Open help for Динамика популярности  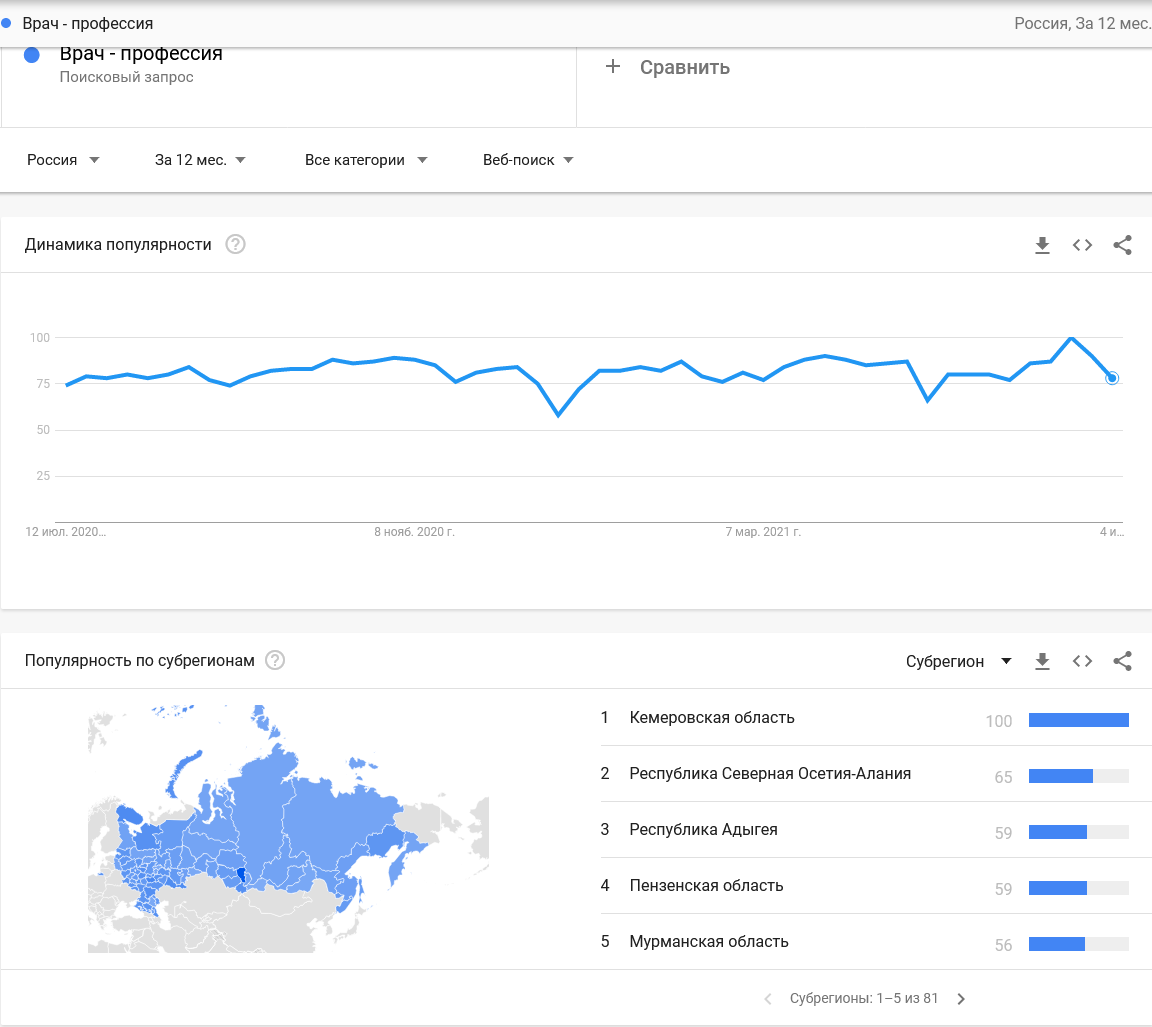pyautogui.click(x=235, y=244)
